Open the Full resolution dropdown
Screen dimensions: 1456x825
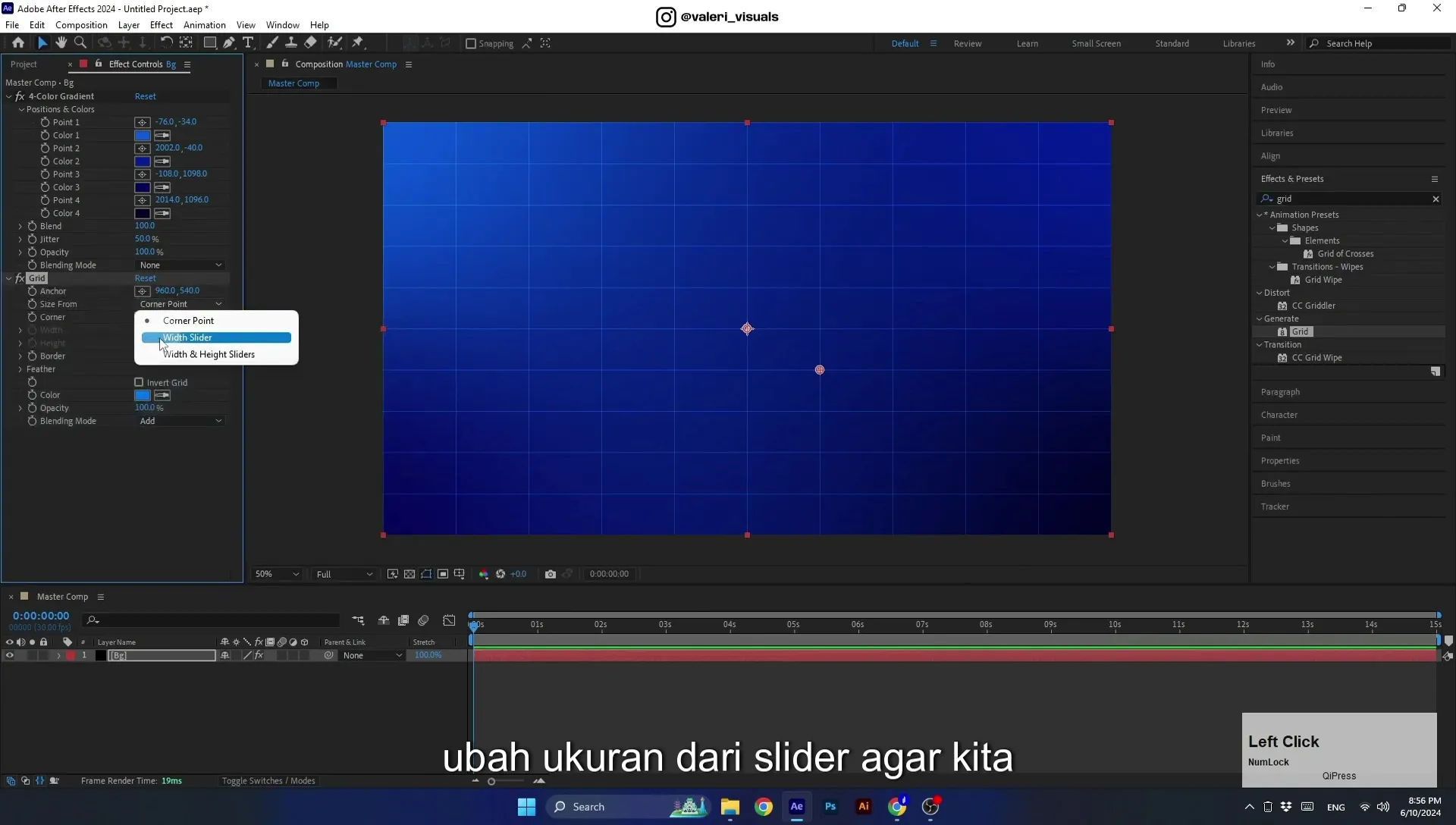click(344, 574)
